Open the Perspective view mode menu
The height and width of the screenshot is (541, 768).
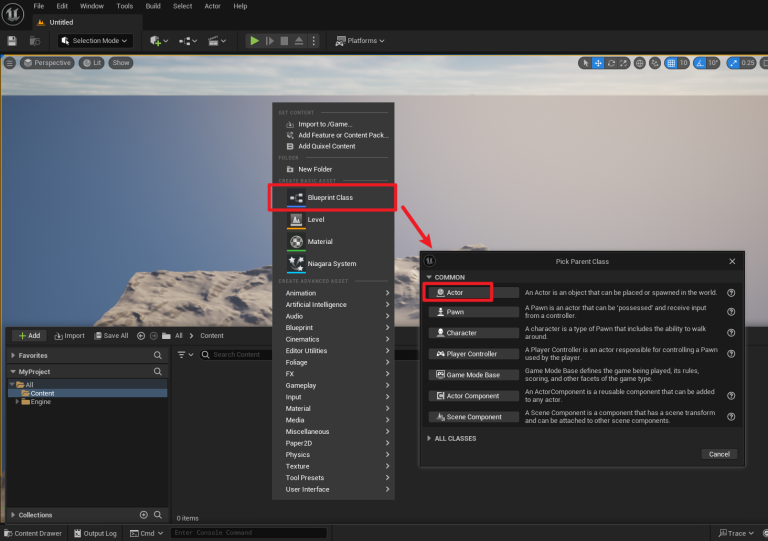48,63
